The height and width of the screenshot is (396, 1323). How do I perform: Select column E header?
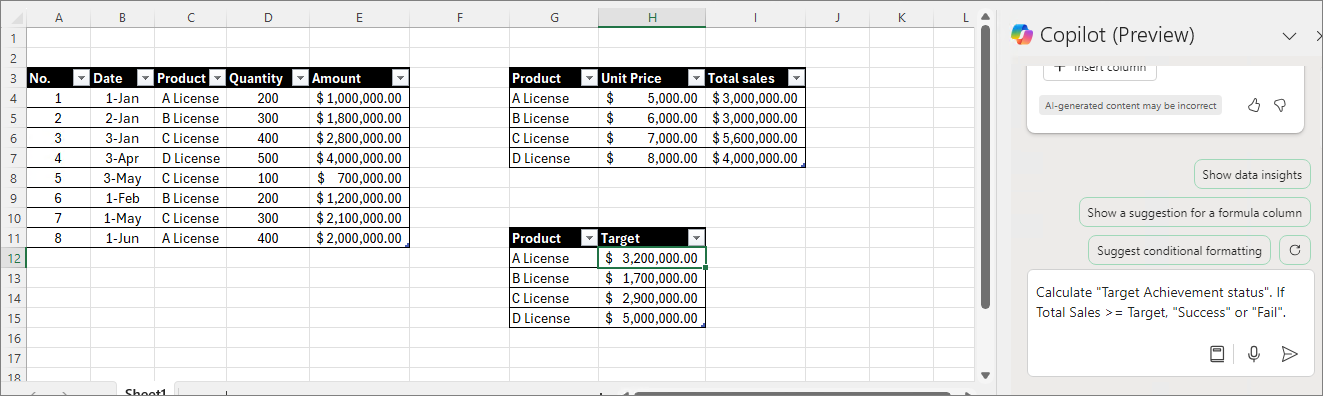click(359, 18)
